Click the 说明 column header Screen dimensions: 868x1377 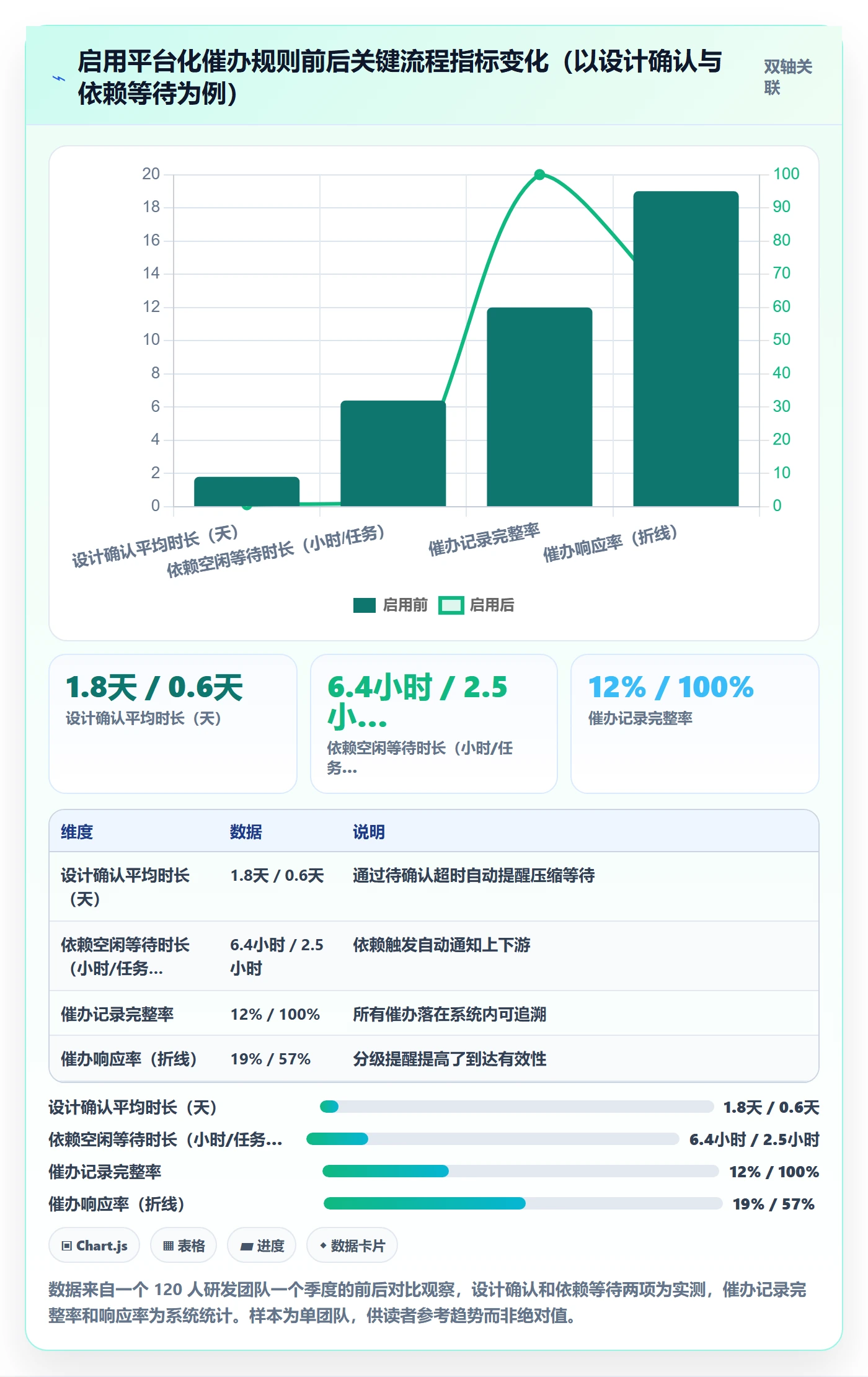pyautogui.click(x=369, y=832)
